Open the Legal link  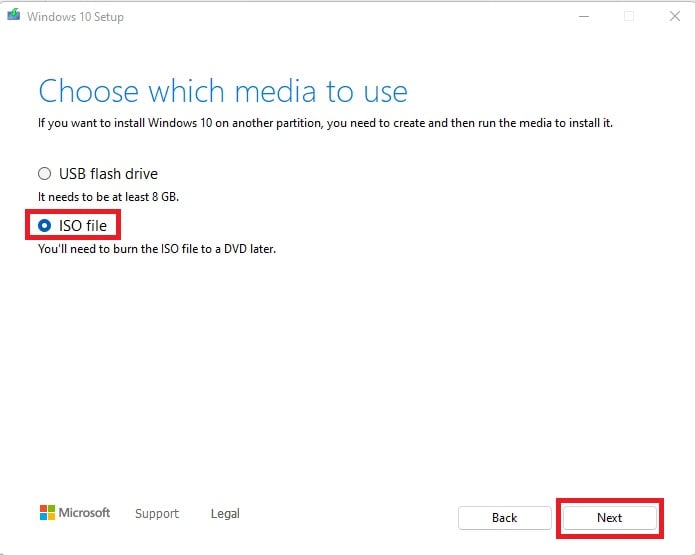pyautogui.click(x=225, y=514)
